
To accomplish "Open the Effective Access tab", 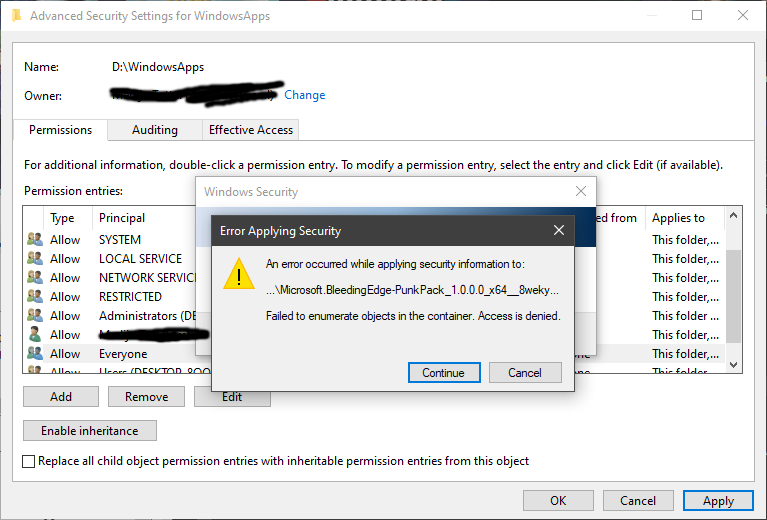I will coord(250,130).
